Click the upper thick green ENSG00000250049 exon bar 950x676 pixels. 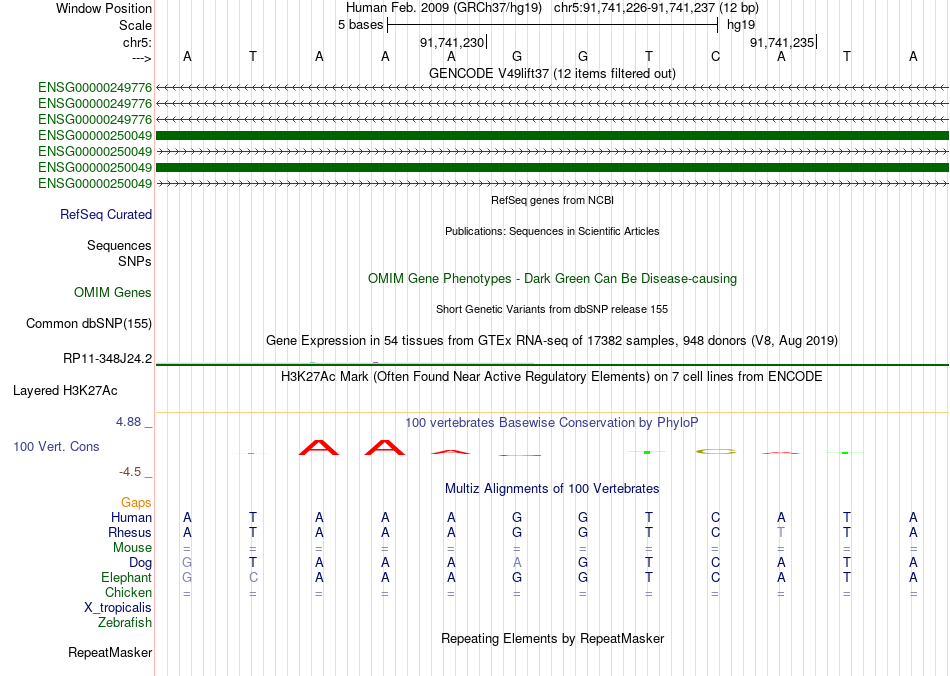(x=552, y=136)
